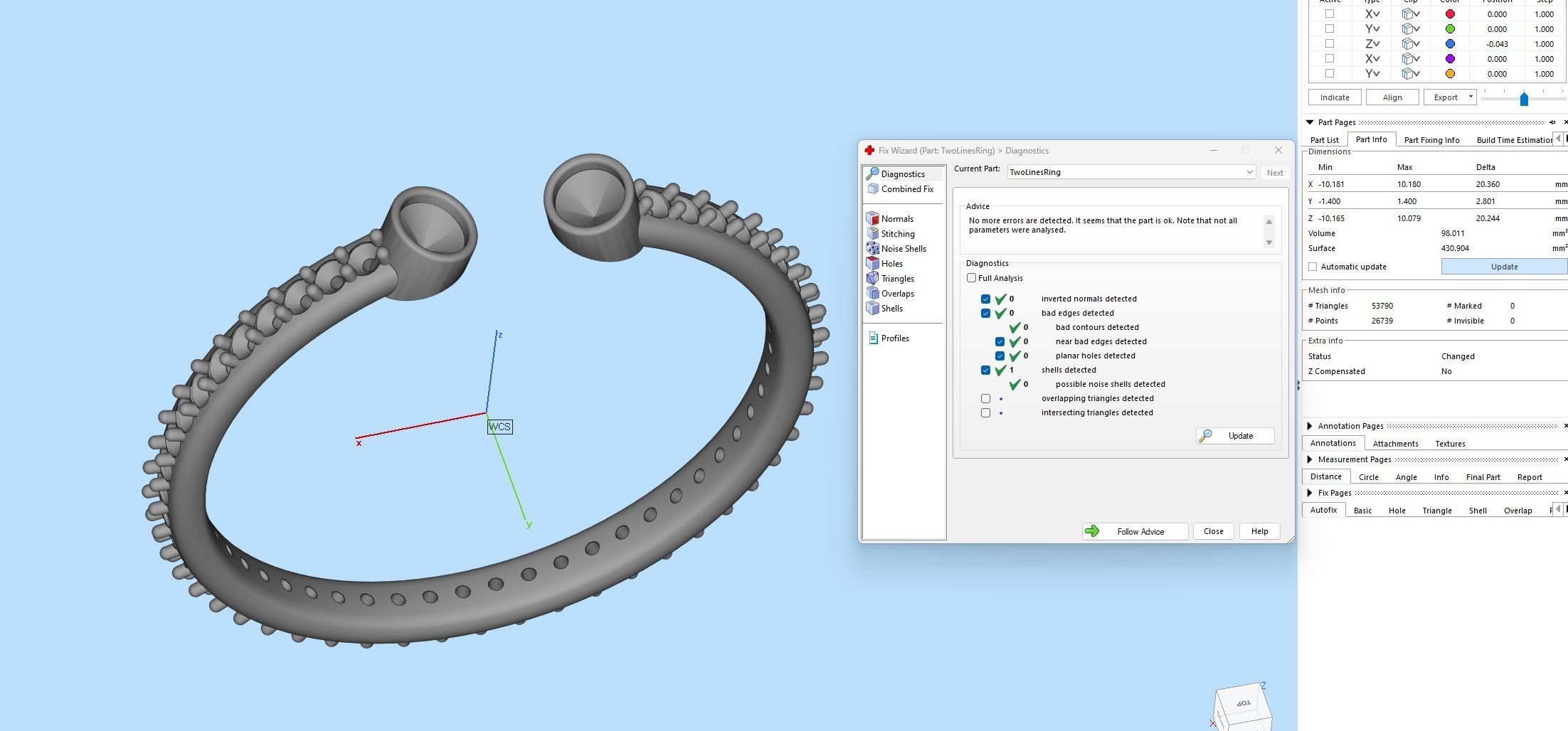Screen dimensions: 1568x731
Task: Pin the Part Pages panel
Action: 1552,122
